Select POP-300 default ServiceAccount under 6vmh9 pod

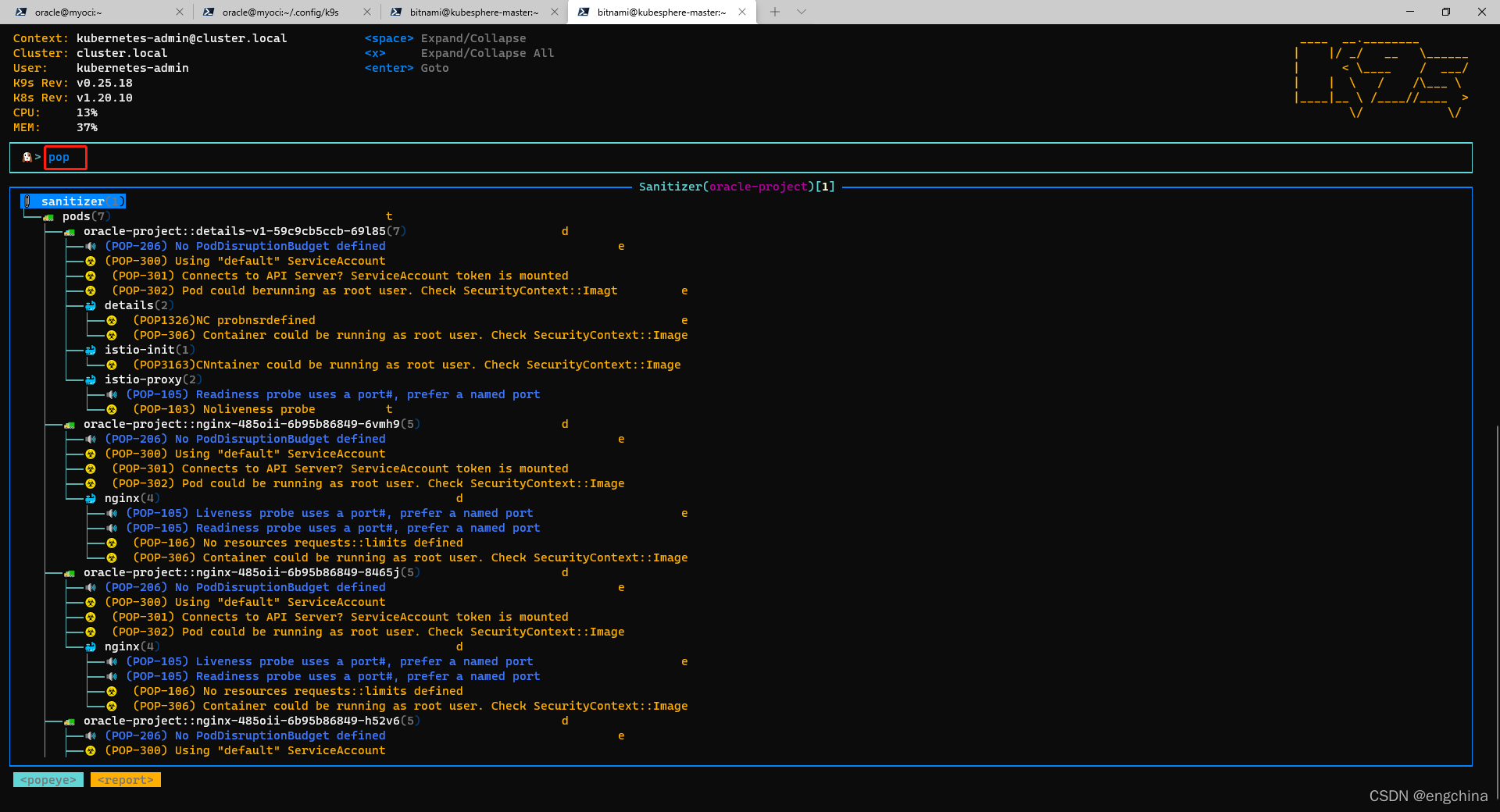(245, 454)
